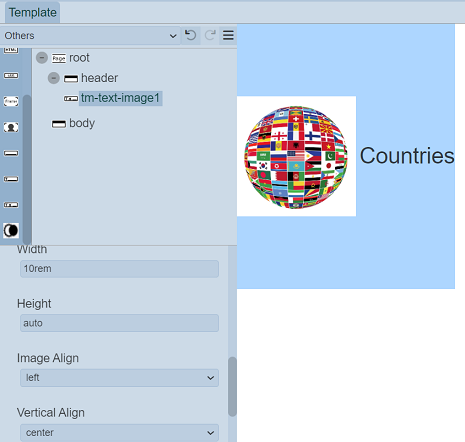
Task: Click the greyed redo arrow icon
Action: click(x=210, y=35)
